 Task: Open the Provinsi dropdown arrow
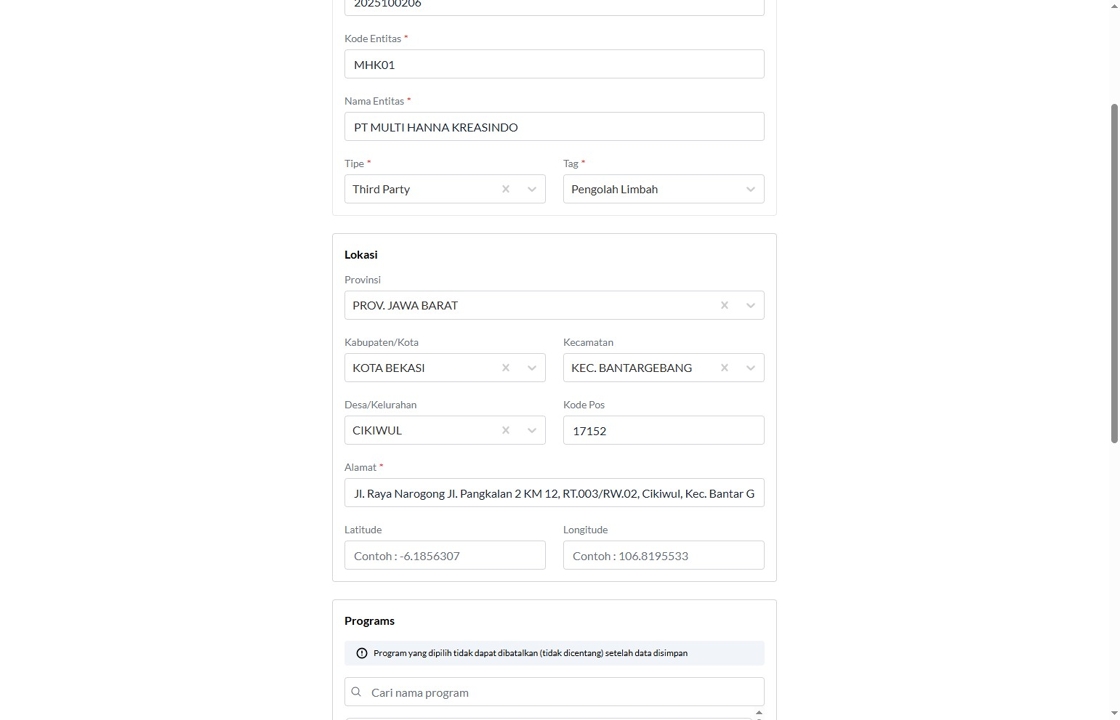750,305
